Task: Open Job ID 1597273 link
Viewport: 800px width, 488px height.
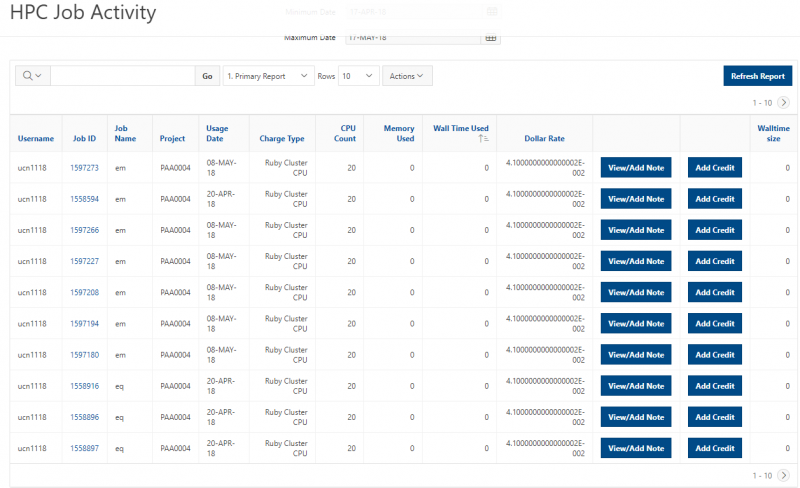Action: click(84, 168)
